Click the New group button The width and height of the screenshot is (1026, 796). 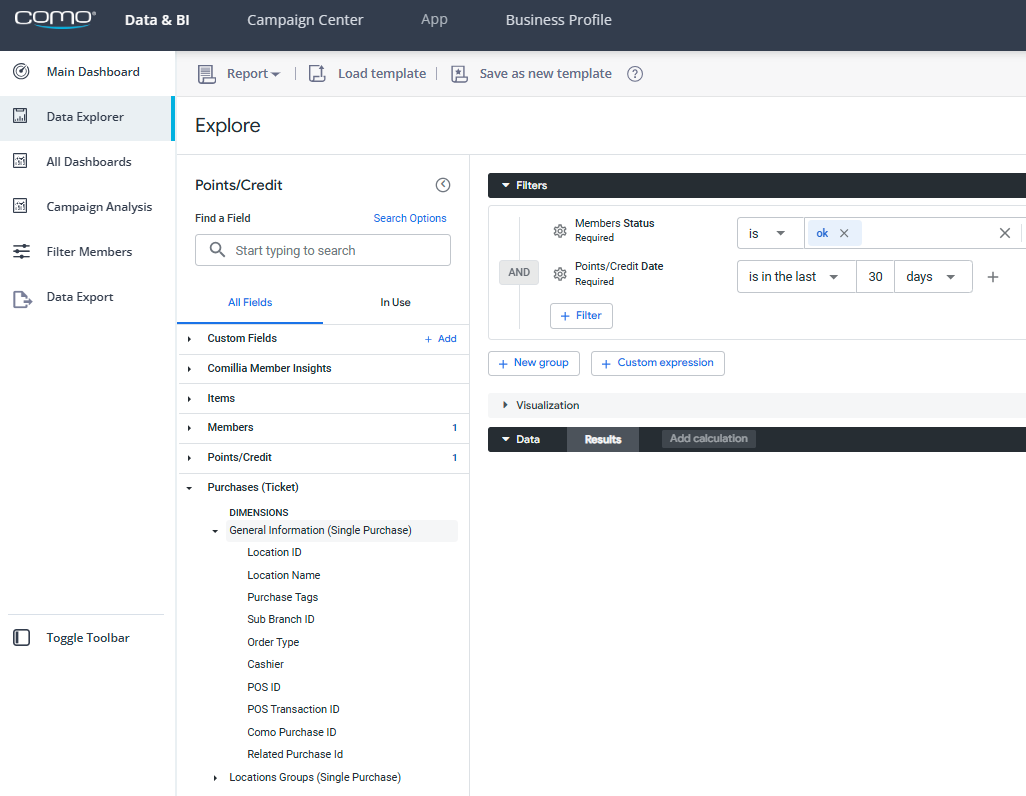click(x=533, y=363)
